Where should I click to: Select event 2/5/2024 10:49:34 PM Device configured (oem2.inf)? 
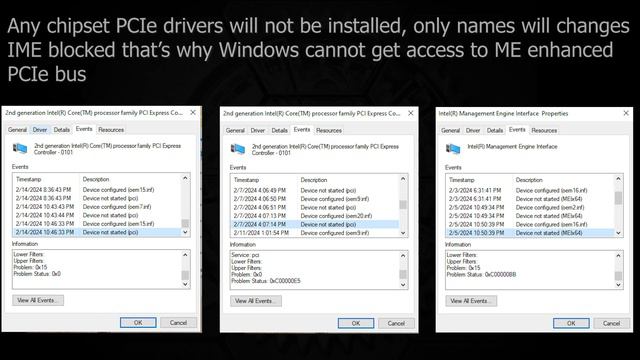[x=530, y=208]
